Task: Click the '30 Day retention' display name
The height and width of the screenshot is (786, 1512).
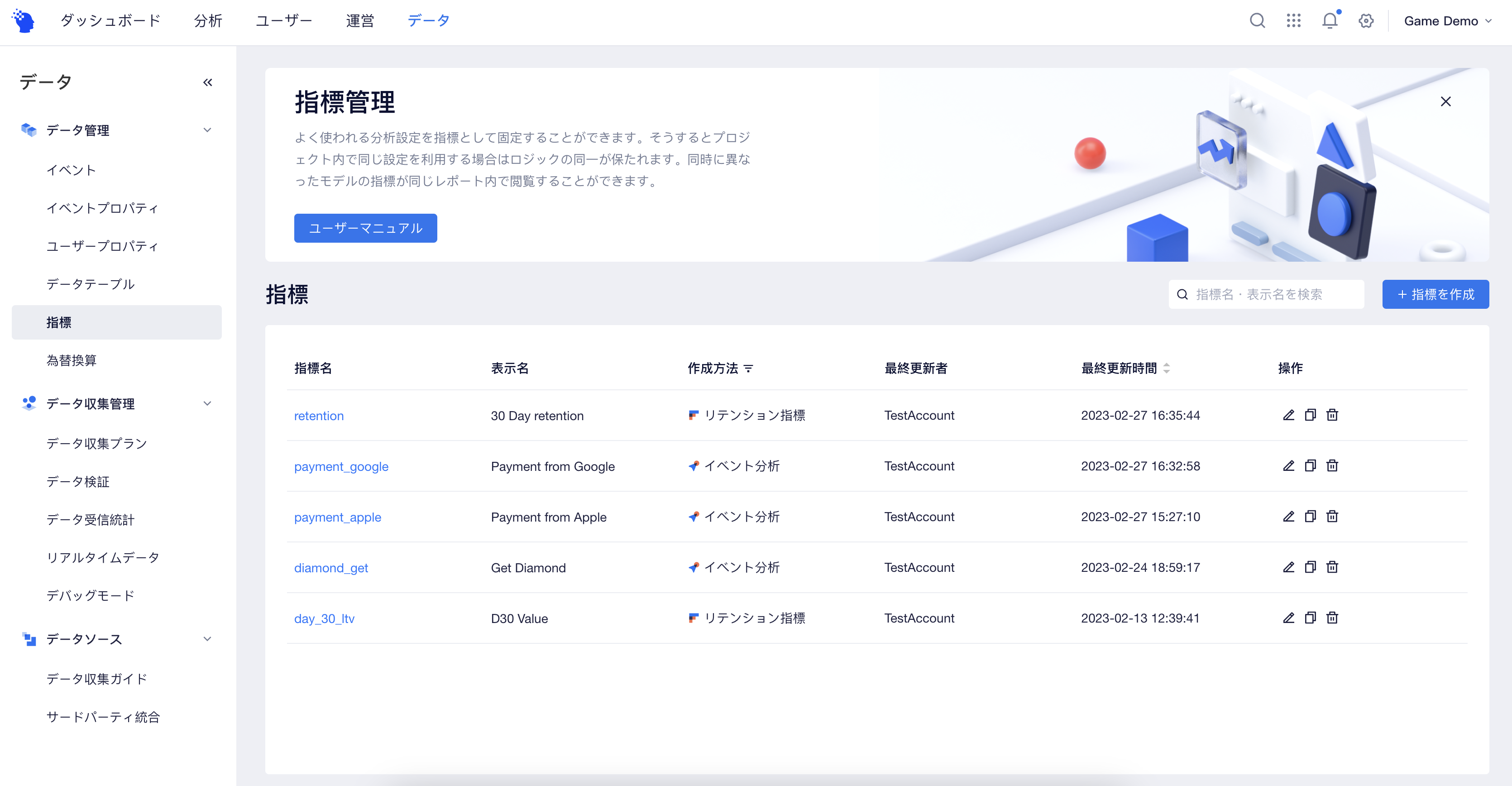Action: [537, 416]
